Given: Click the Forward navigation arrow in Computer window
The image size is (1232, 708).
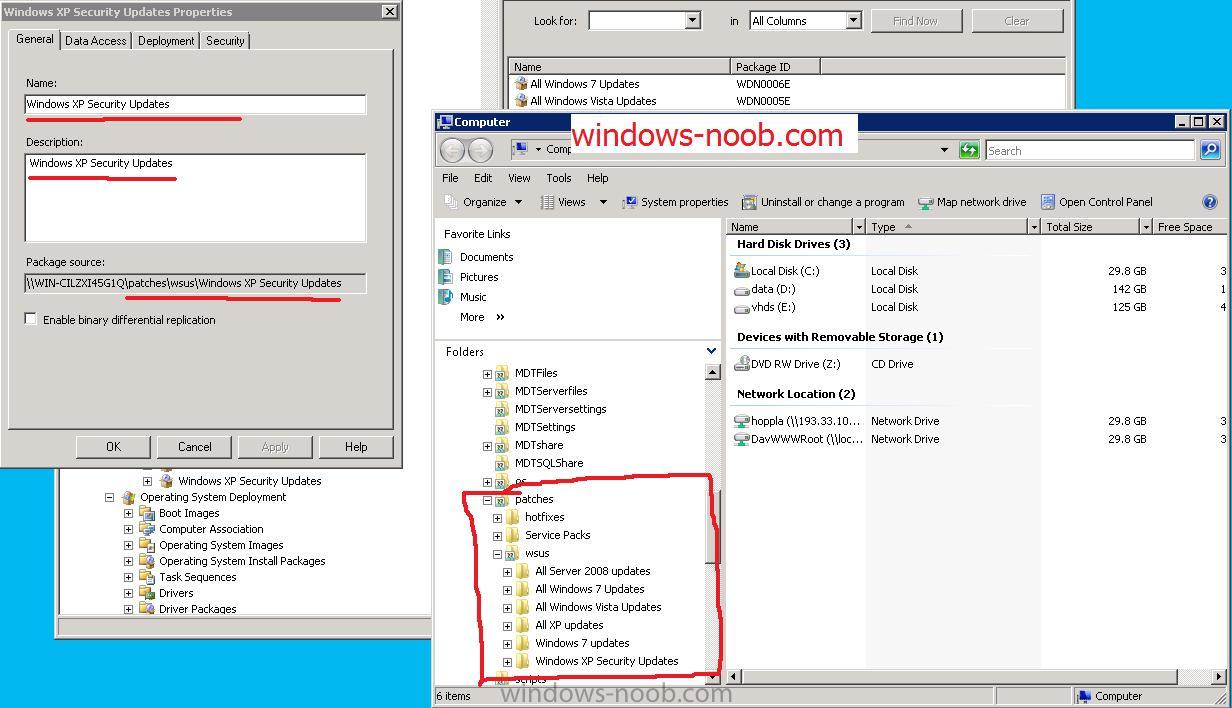Looking at the screenshot, I should 480,150.
